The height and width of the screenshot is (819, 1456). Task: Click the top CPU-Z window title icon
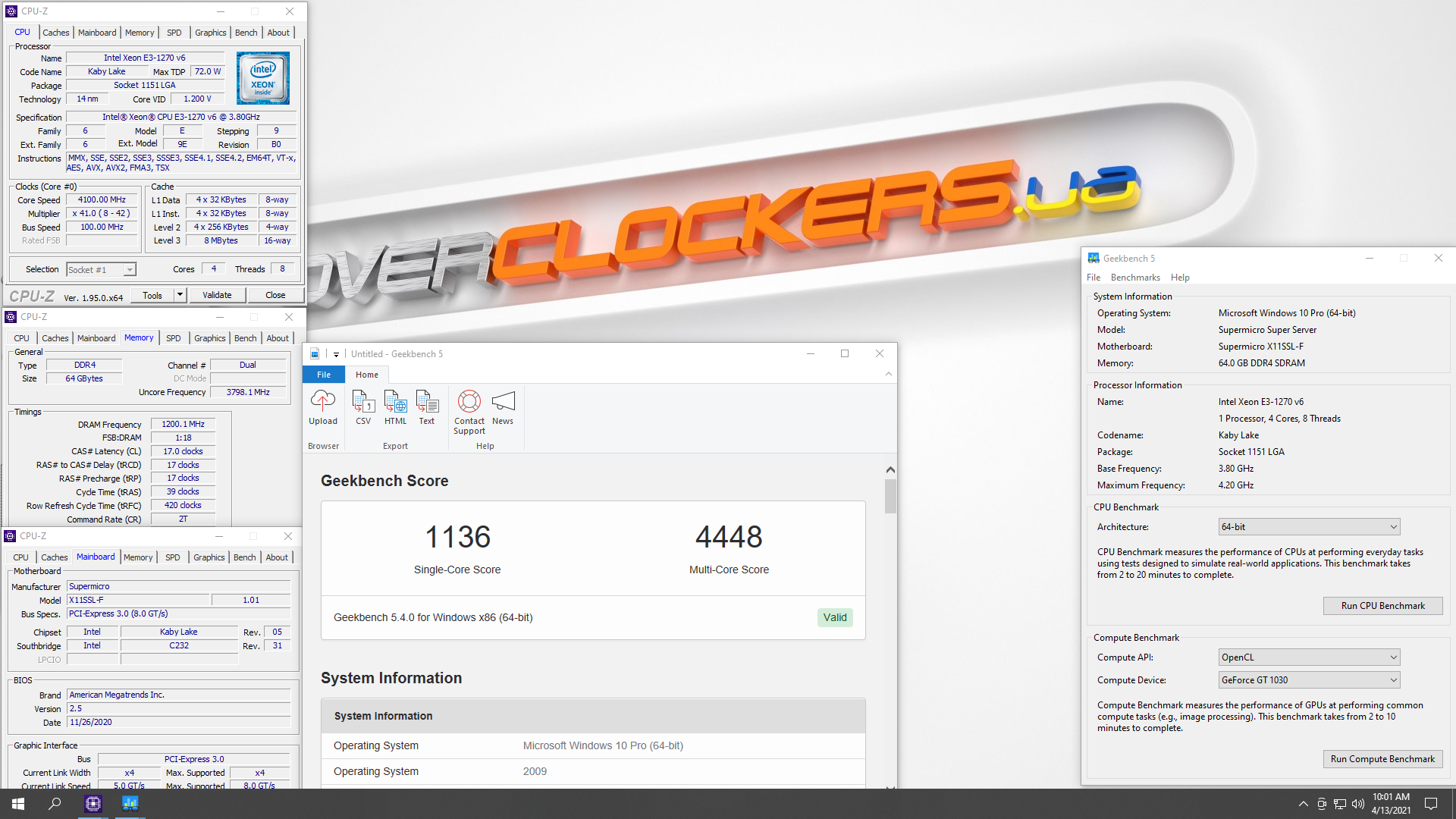pyautogui.click(x=11, y=11)
